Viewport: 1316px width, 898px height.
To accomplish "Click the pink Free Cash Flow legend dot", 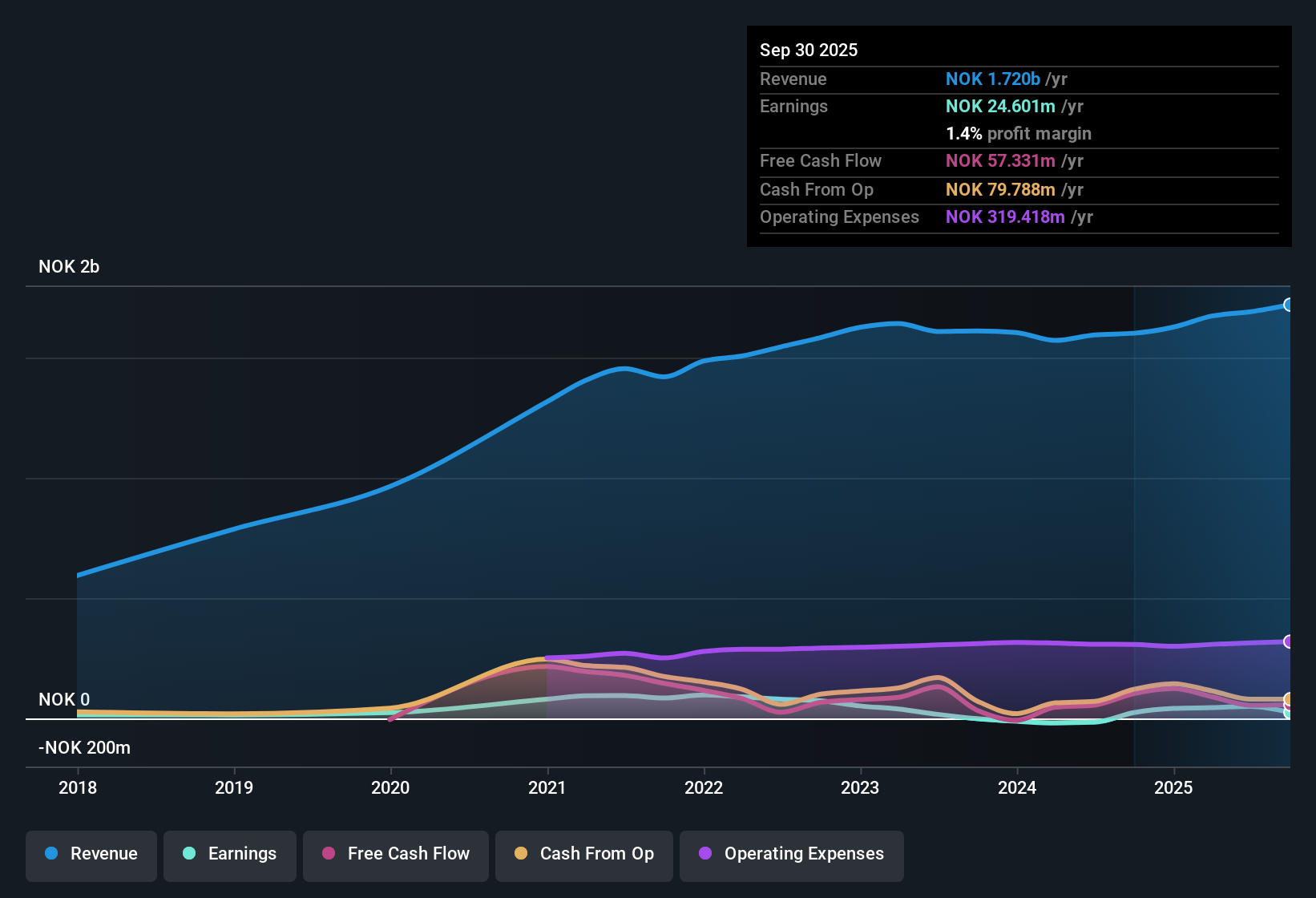I will [x=328, y=854].
